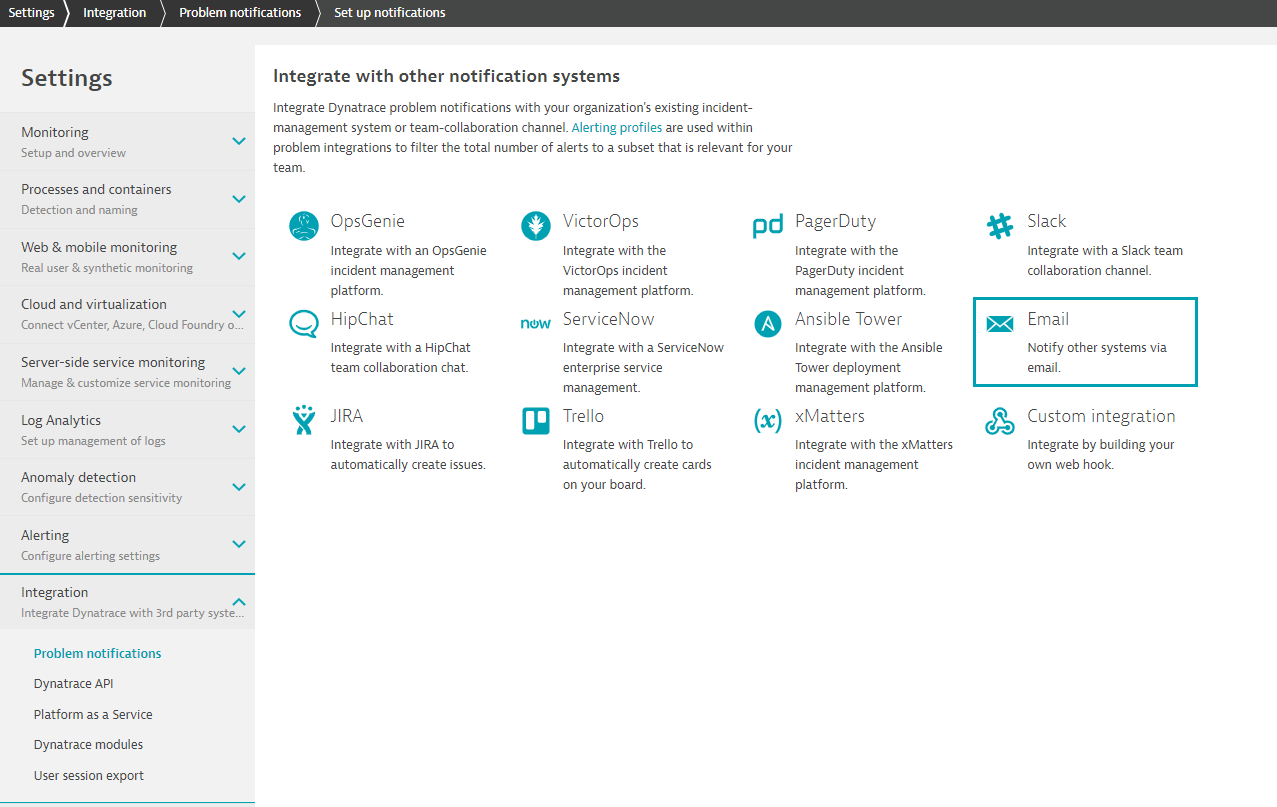1277x807 pixels.
Task: Expand the Alerting section chevron
Action: (239, 544)
